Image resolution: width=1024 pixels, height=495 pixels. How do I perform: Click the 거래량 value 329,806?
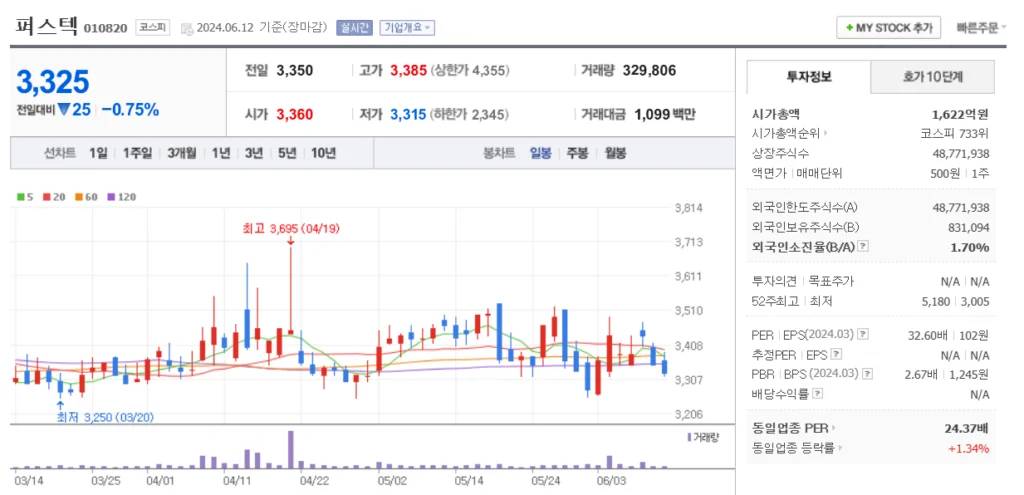tap(649, 71)
